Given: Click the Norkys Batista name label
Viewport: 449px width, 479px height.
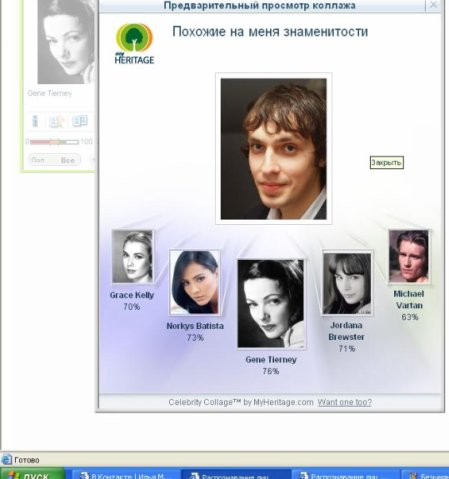Looking at the screenshot, I should click(195, 326).
